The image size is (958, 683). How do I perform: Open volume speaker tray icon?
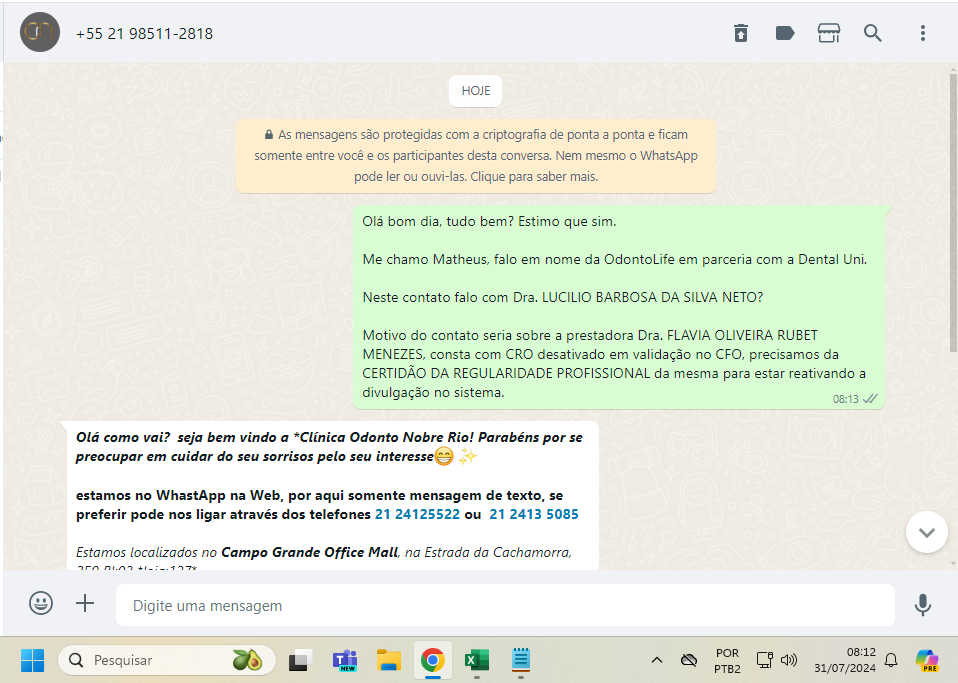789,660
